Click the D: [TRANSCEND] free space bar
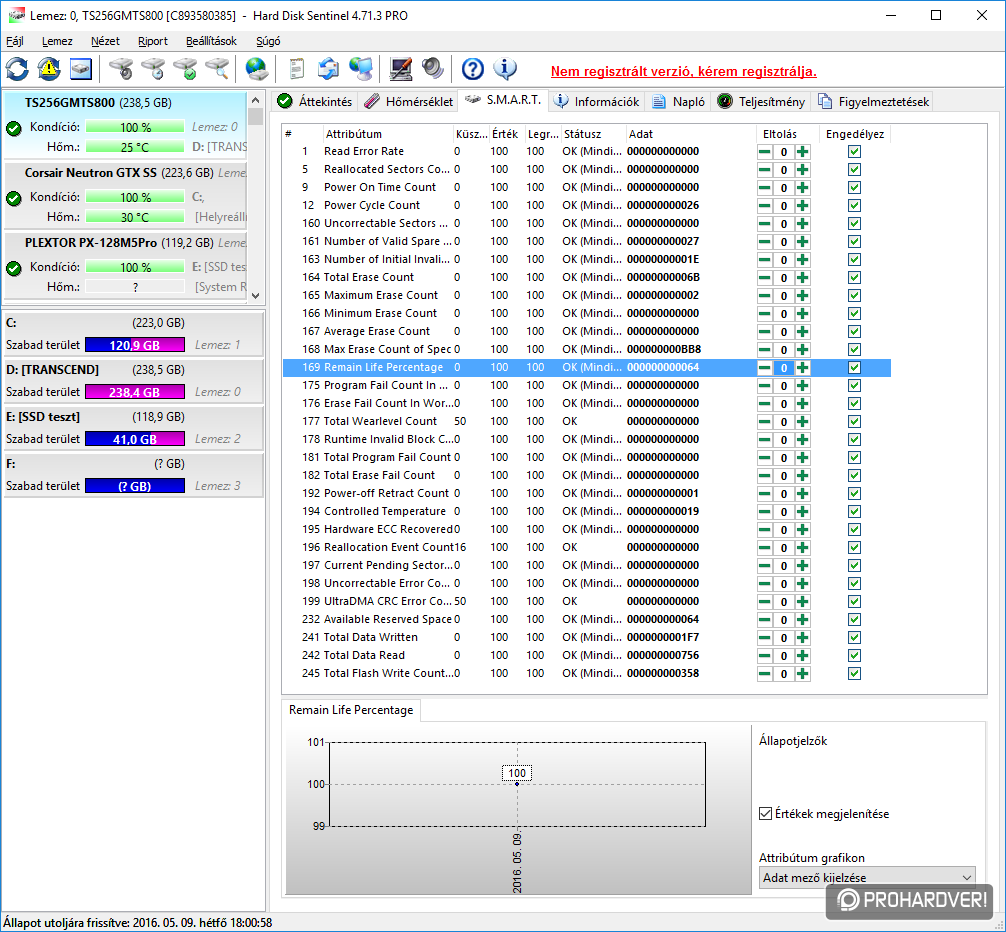This screenshot has width=1006, height=932. click(x=135, y=392)
